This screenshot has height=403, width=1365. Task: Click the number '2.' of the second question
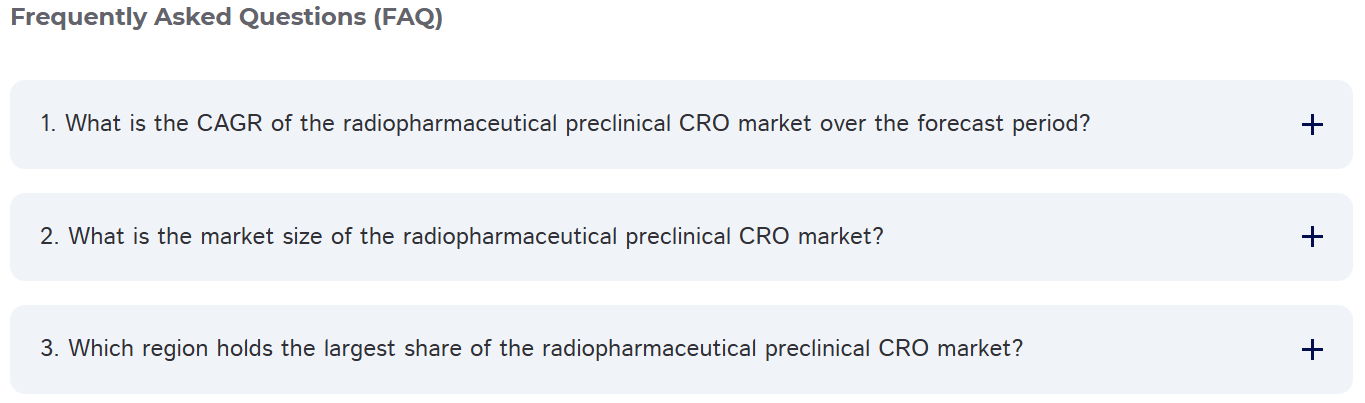pos(50,237)
